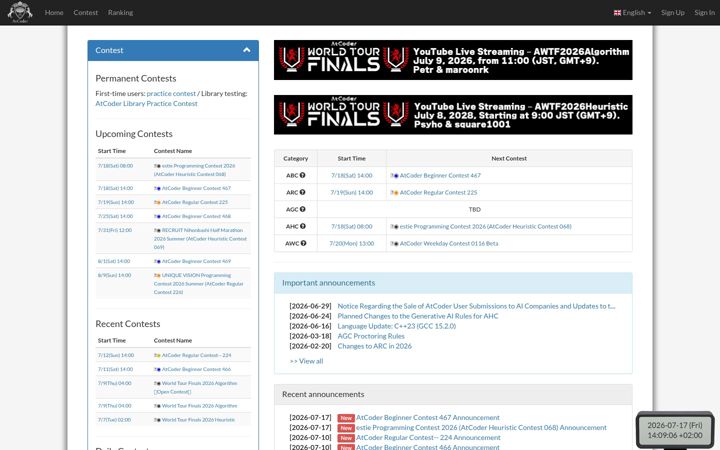
Task: Click the AtCoder logo in navbar
Action: click(x=20, y=12)
